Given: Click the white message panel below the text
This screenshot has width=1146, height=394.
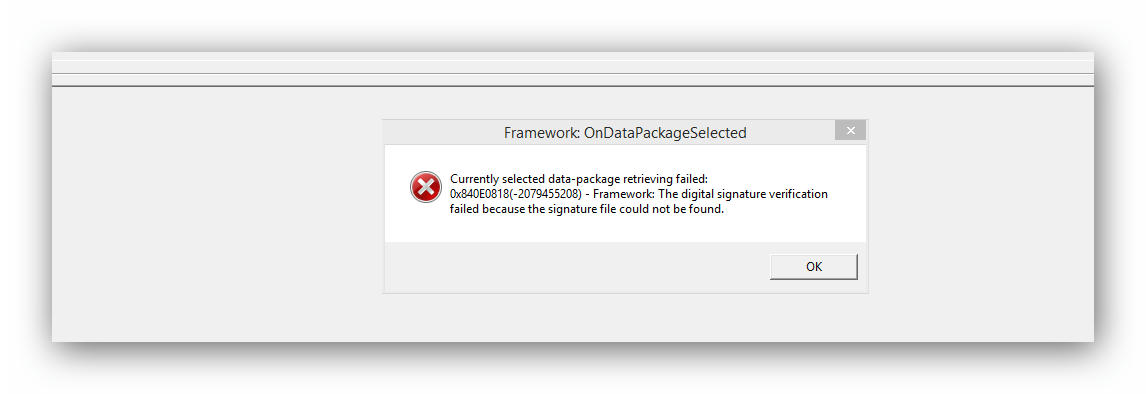Looking at the screenshot, I should 625,230.
